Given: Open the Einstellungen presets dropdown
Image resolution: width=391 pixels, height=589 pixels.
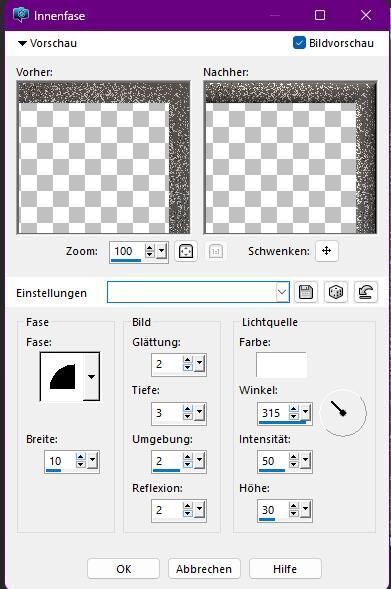Looking at the screenshot, I should pos(282,292).
